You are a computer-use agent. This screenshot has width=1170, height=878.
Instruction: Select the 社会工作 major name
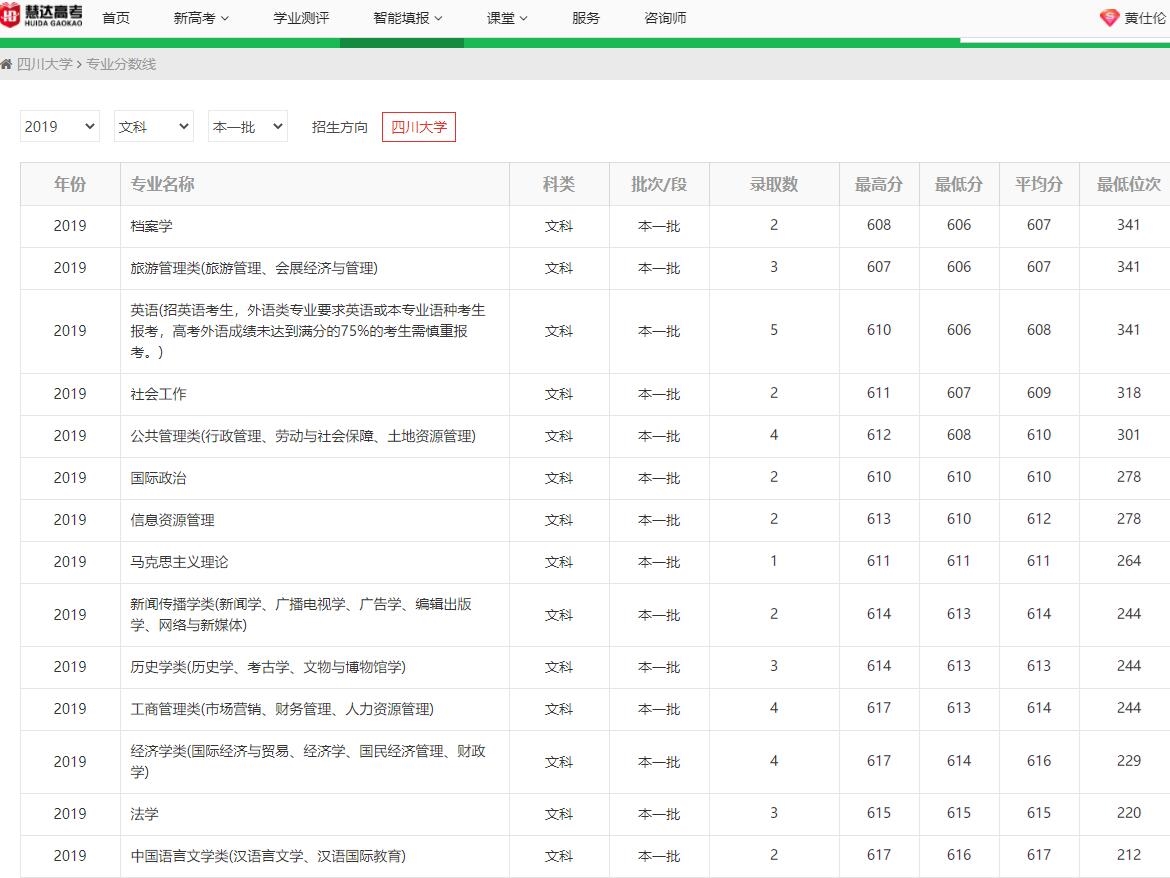(x=158, y=394)
